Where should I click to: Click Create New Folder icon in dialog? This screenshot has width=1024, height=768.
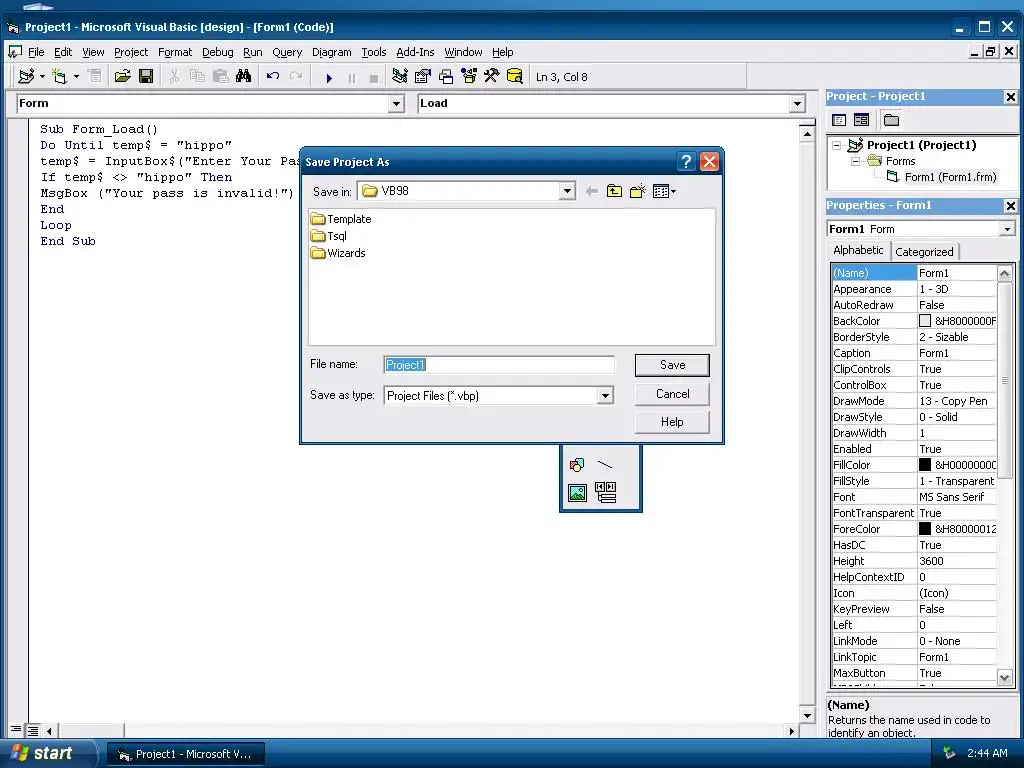[637, 191]
